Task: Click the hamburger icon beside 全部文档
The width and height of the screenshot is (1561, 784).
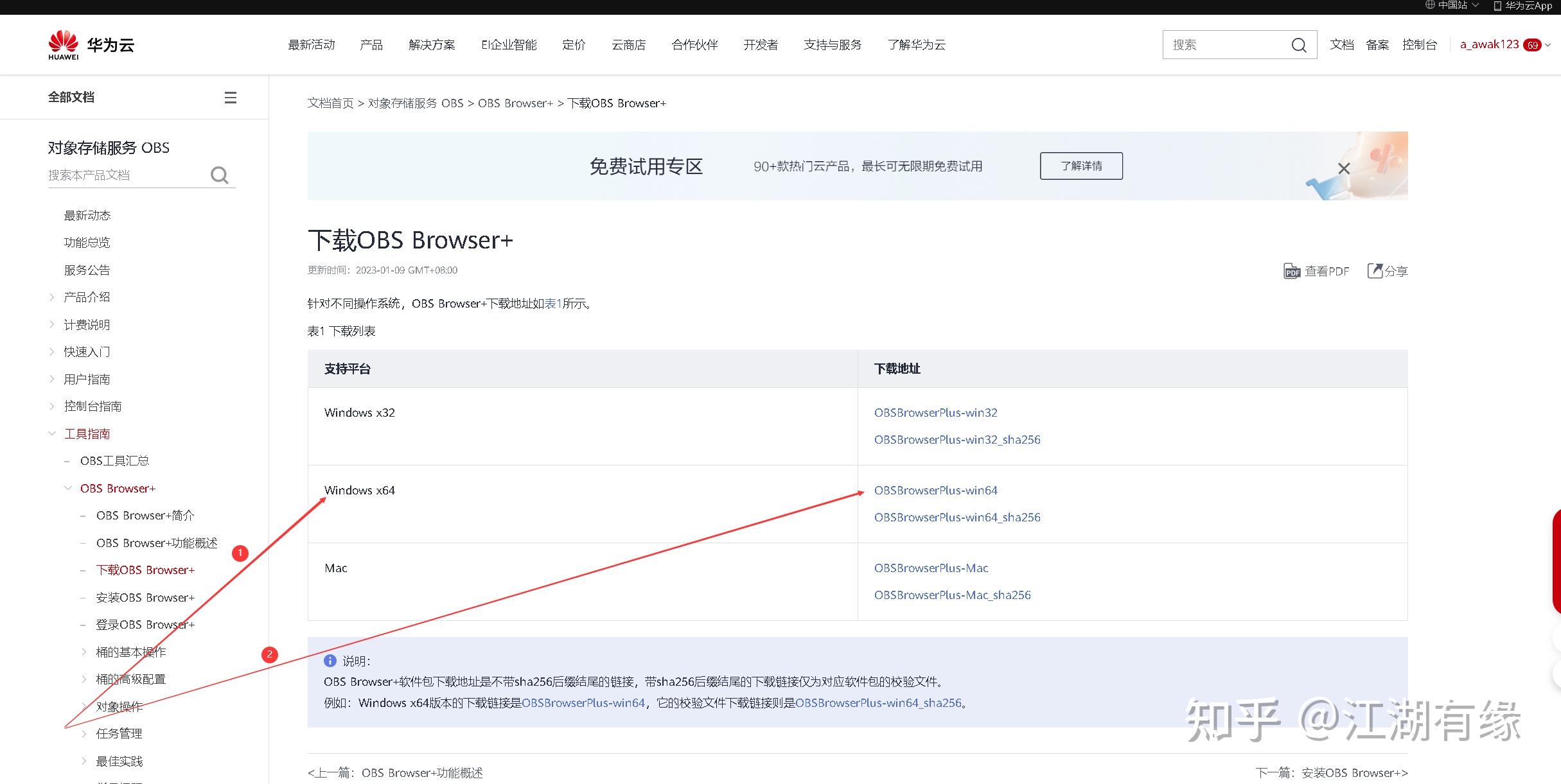Action: (x=231, y=97)
